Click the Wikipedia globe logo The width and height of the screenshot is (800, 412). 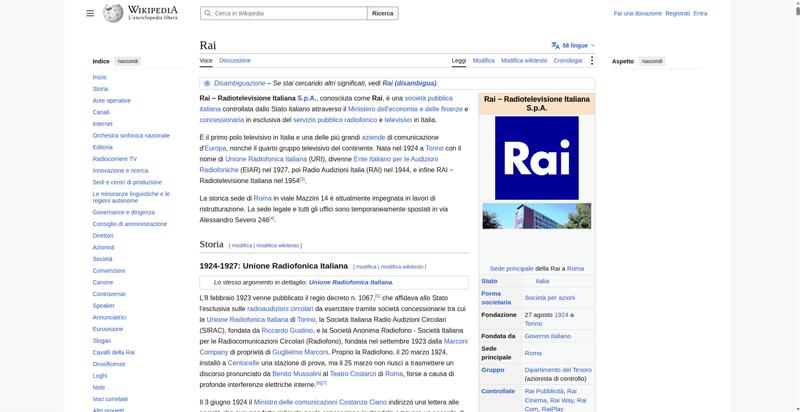tap(113, 13)
